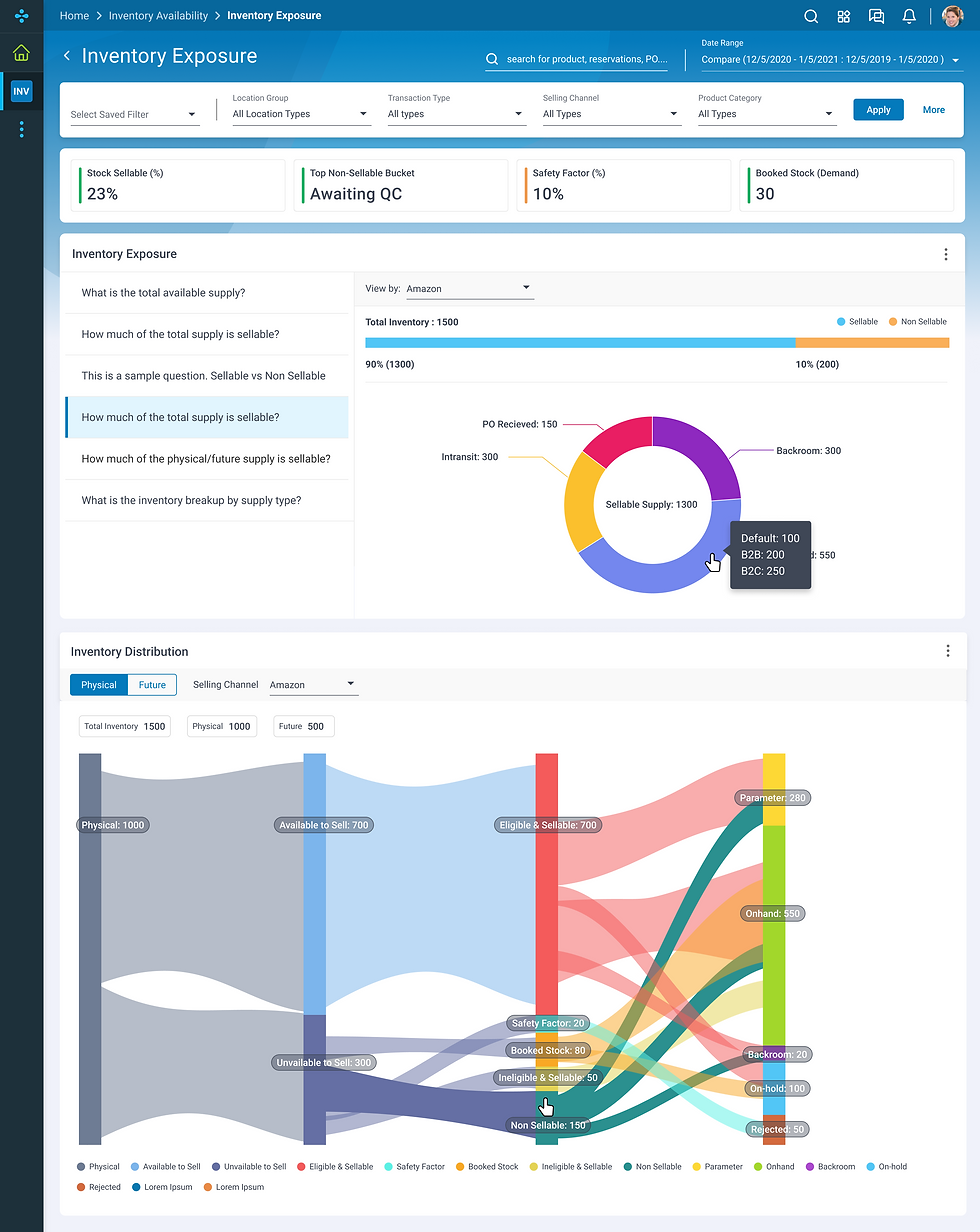Click 'Parameter: 280' node label
This screenshot has height=1232, width=980.
773,798
